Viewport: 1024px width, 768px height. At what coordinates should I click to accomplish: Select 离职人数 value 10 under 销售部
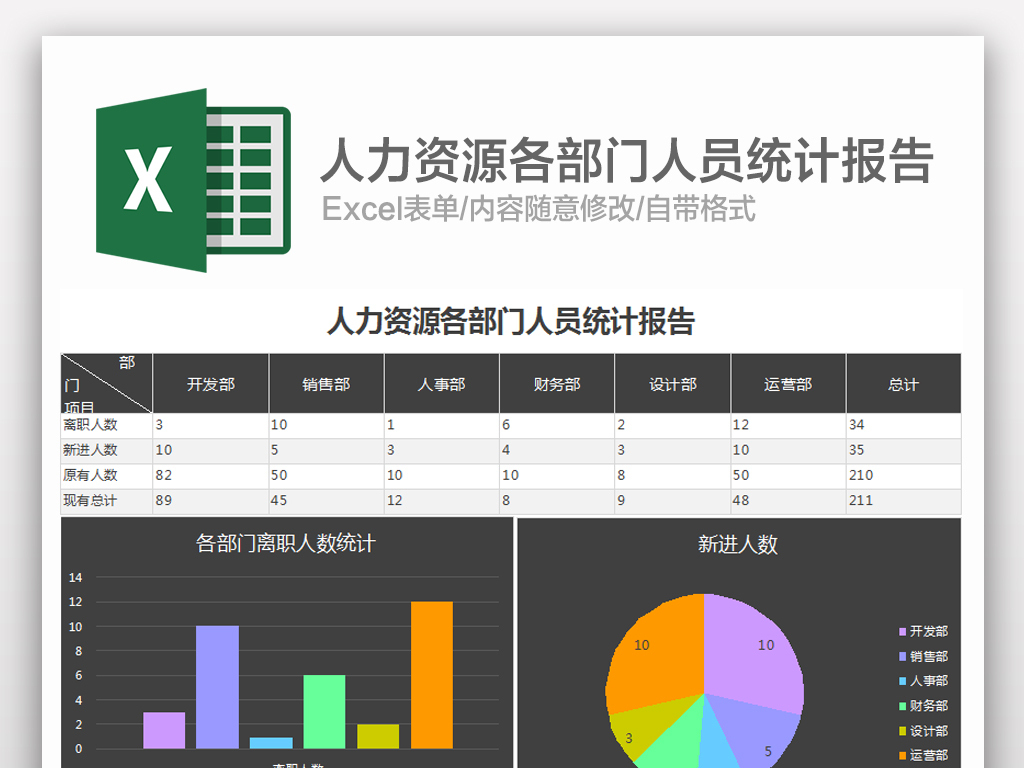click(x=327, y=425)
